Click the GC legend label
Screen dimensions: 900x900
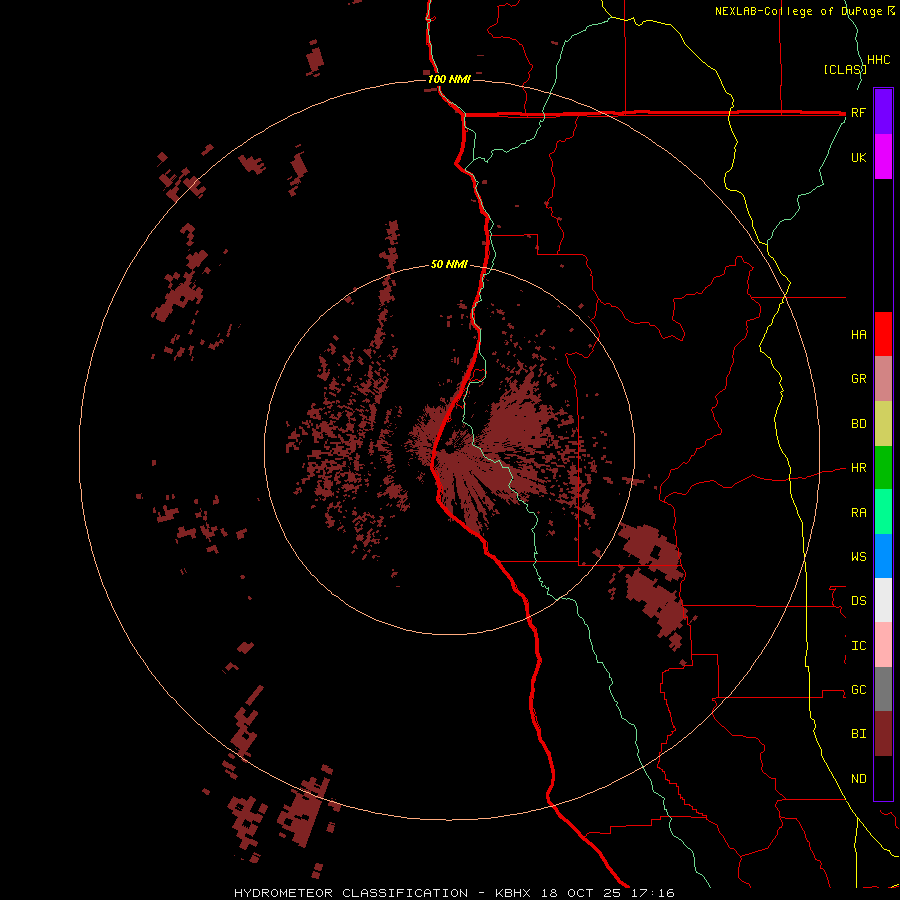pyautogui.click(x=858, y=690)
